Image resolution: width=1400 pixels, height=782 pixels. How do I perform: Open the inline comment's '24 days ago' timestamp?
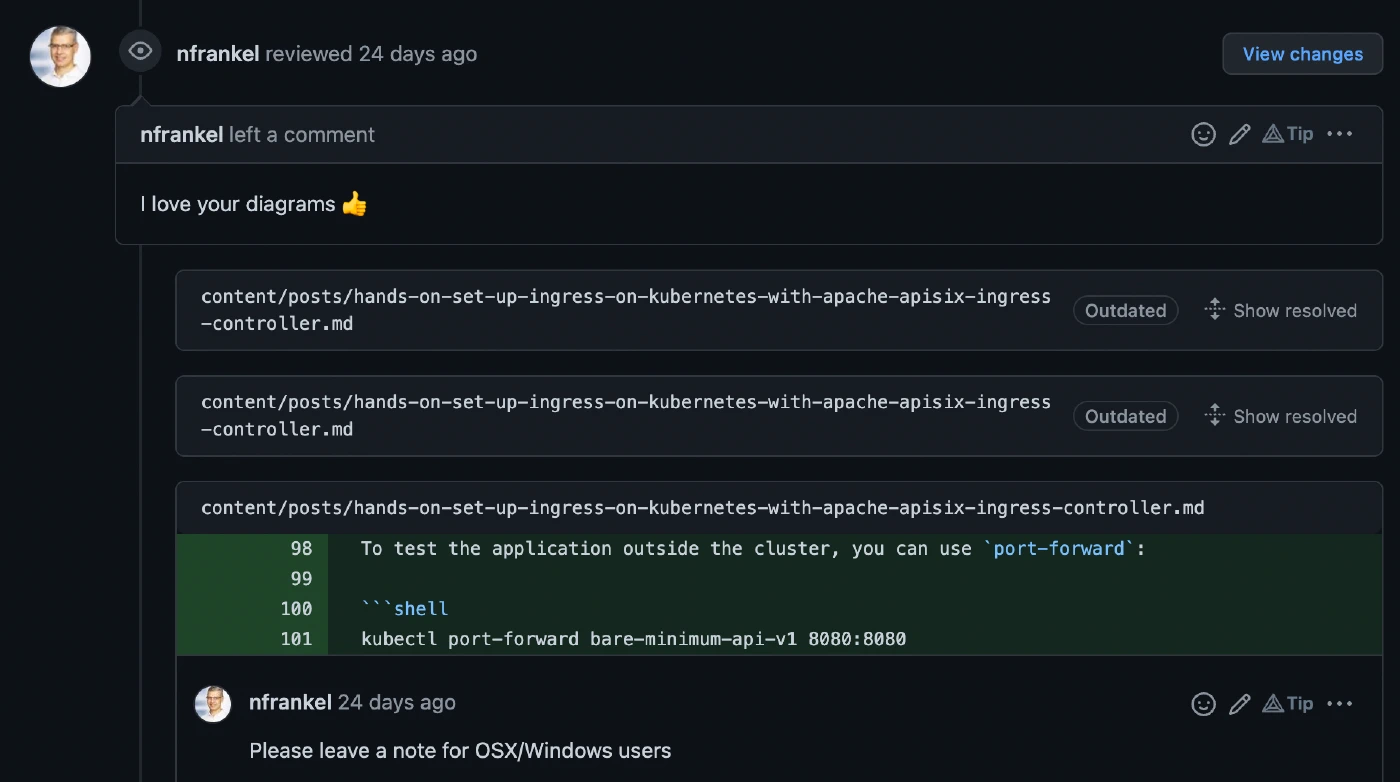(x=397, y=702)
